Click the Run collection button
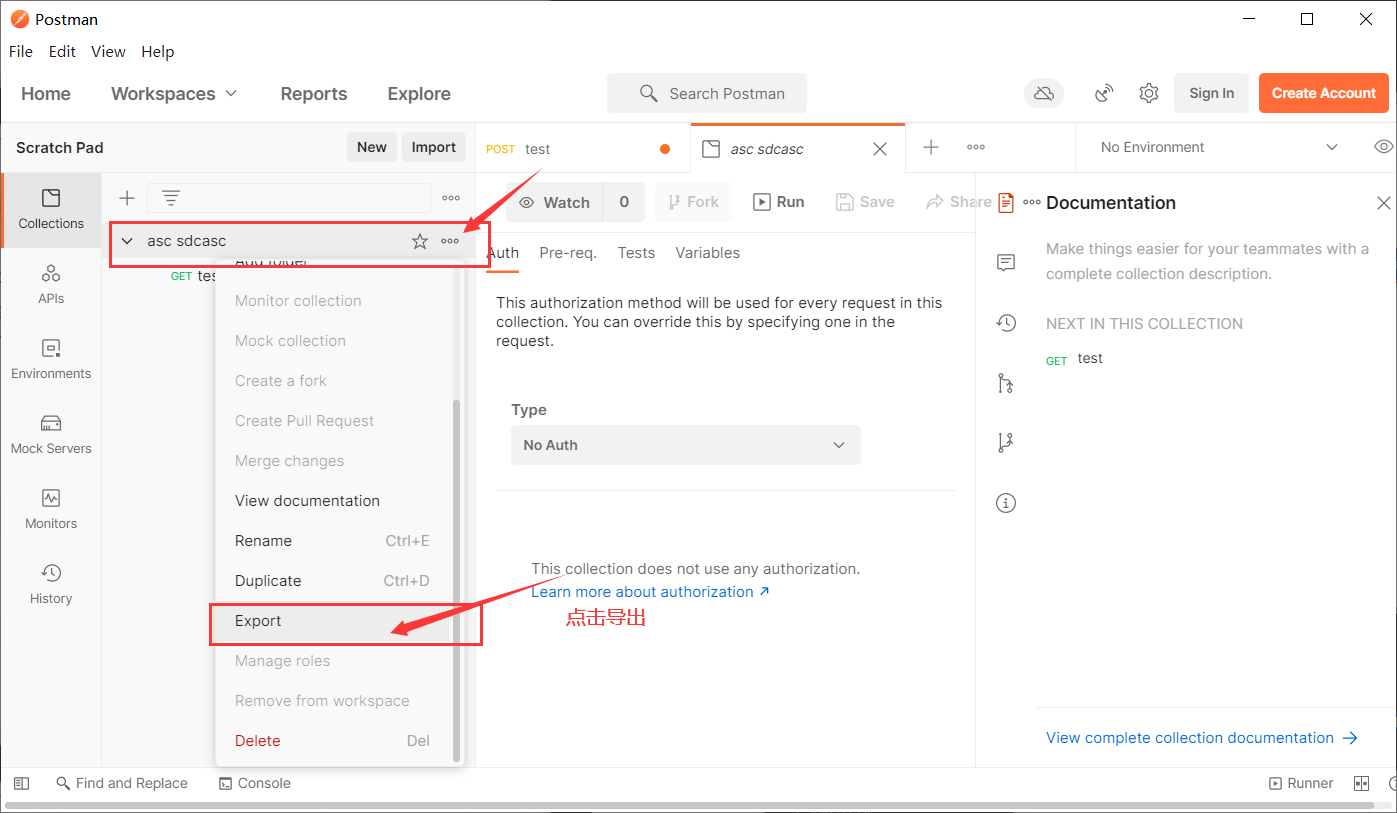 [779, 202]
